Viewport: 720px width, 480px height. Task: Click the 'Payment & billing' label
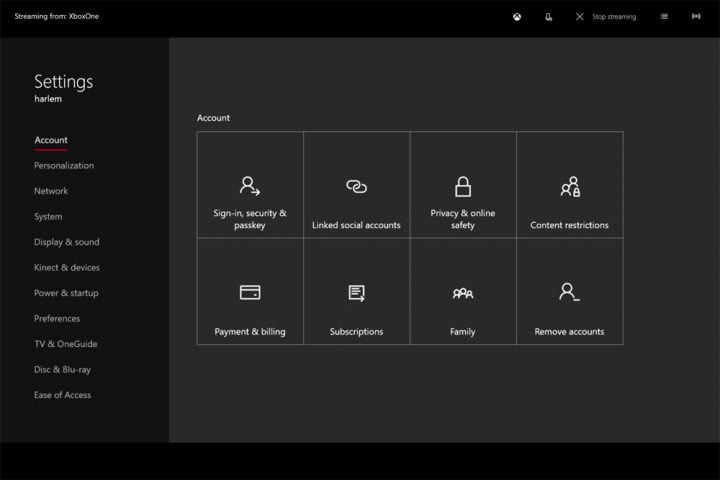pyautogui.click(x=250, y=332)
